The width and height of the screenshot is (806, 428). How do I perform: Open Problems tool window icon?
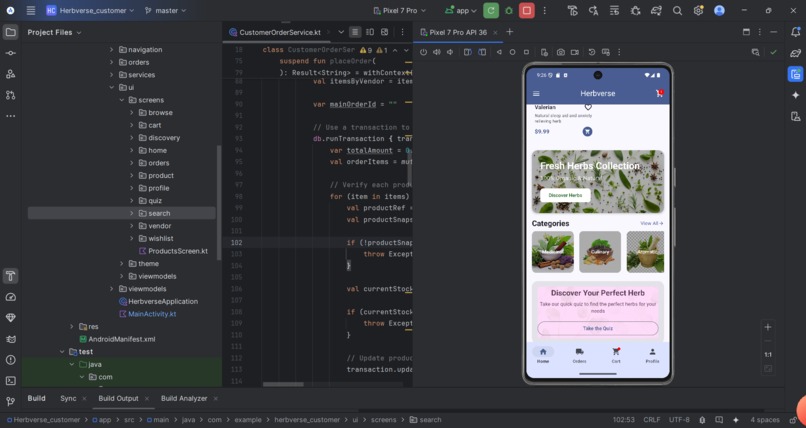tap(10, 360)
